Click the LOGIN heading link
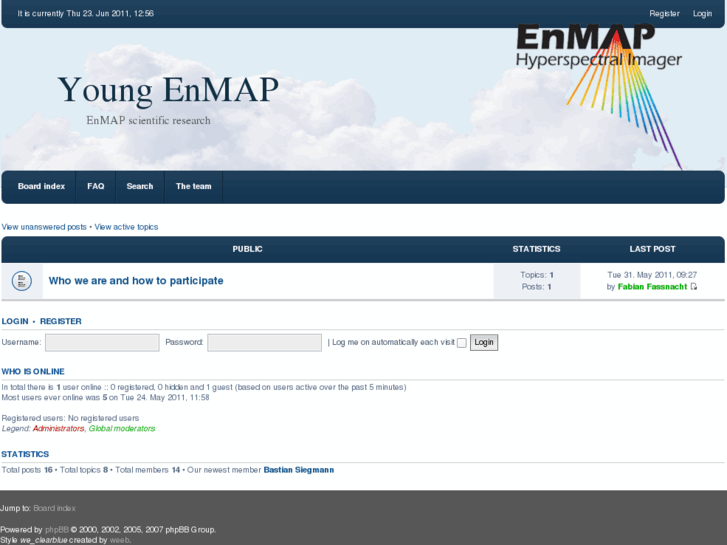Screen dimensions: 727x545 15,321
